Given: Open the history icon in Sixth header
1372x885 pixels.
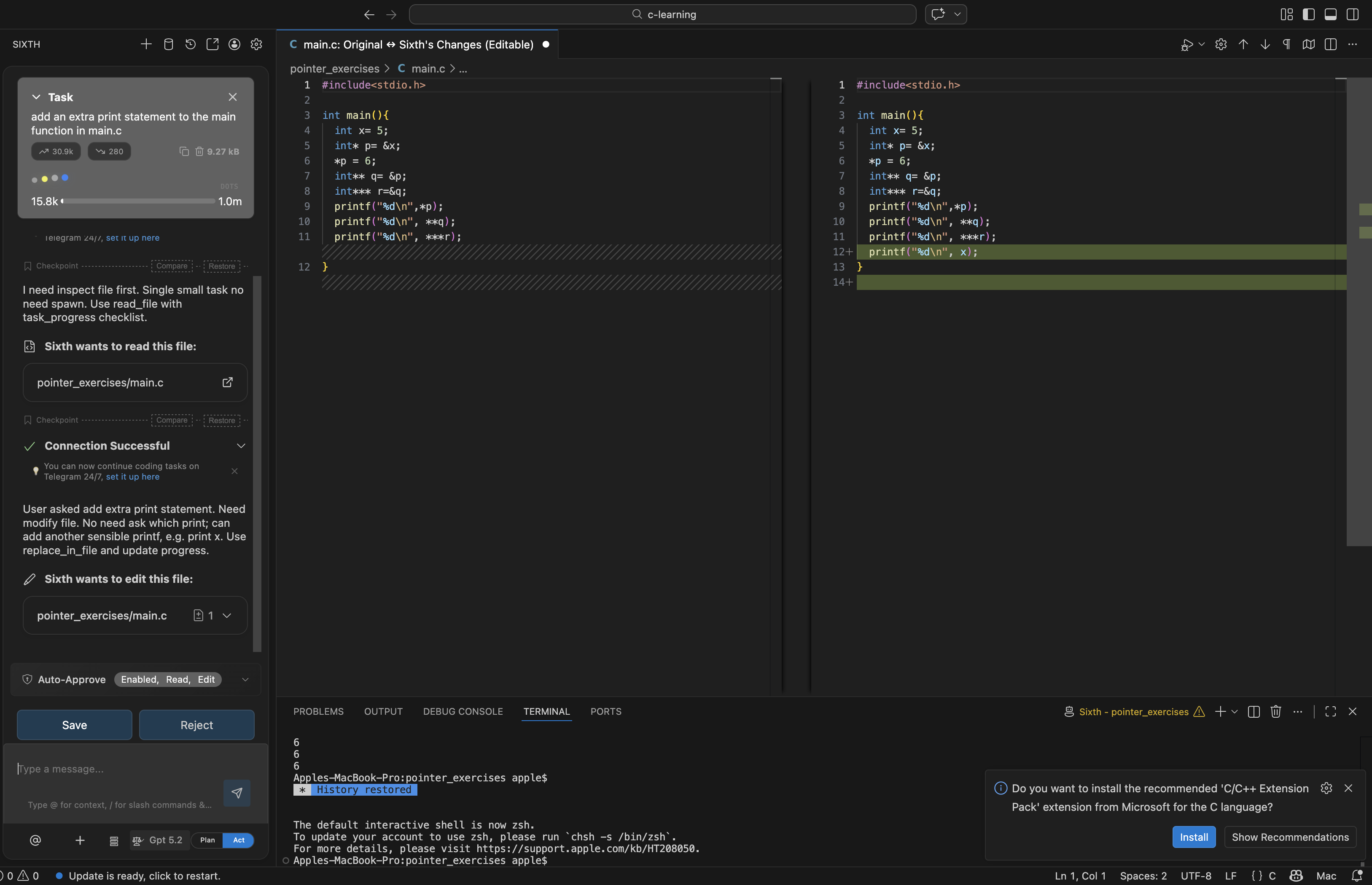Looking at the screenshot, I should coord(190,44).
